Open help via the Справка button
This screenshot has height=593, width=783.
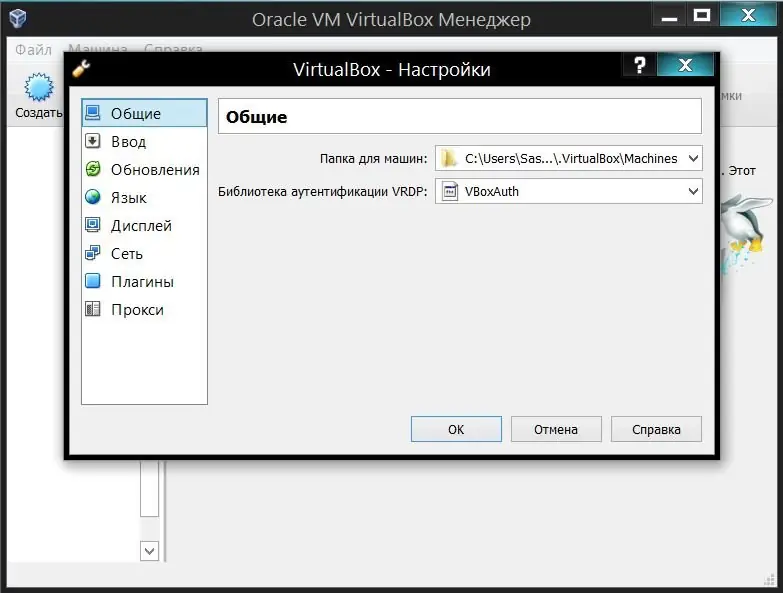coord(656,429)
